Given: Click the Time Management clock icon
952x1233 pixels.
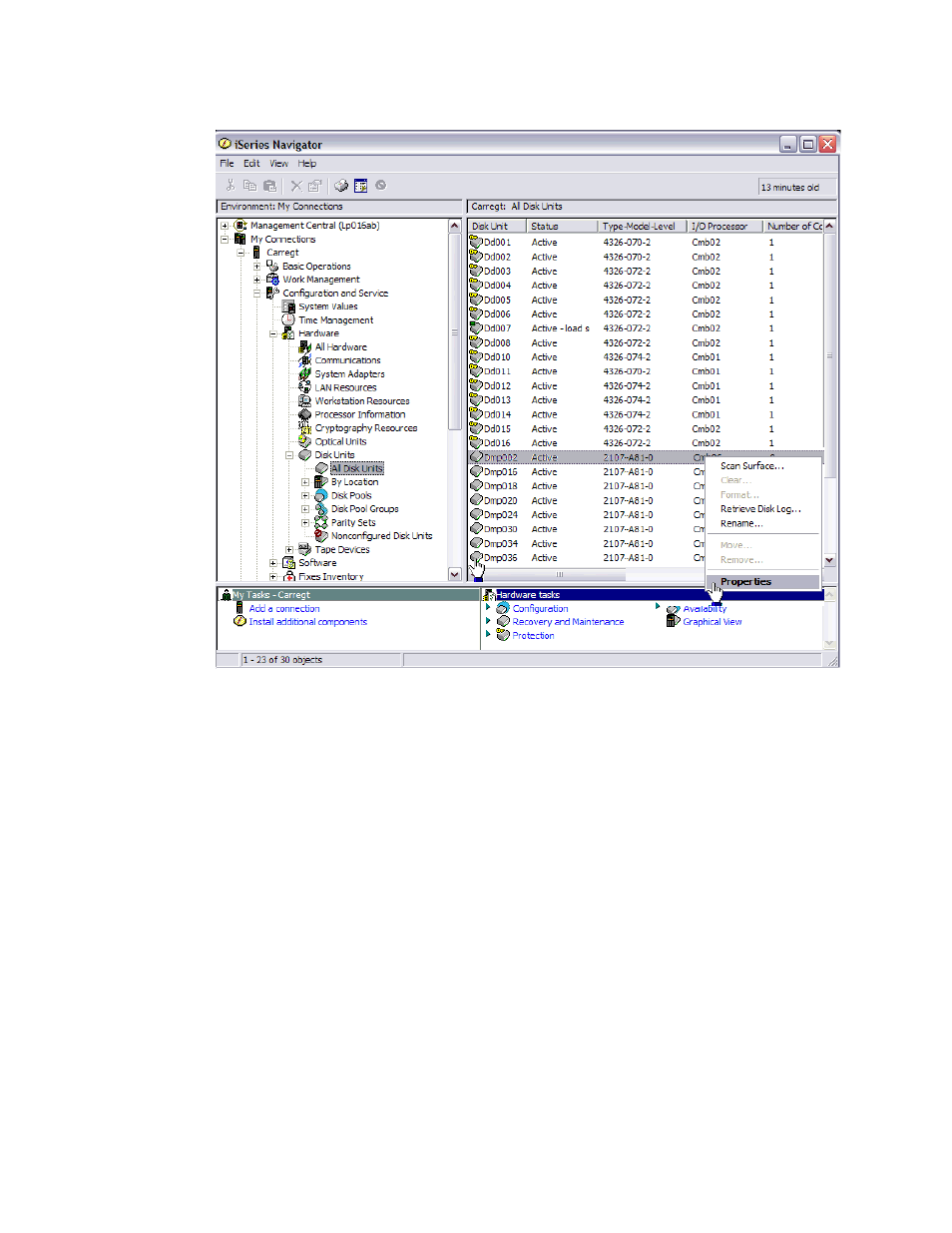Looking at the screenshot, I should tap(288, 320).
